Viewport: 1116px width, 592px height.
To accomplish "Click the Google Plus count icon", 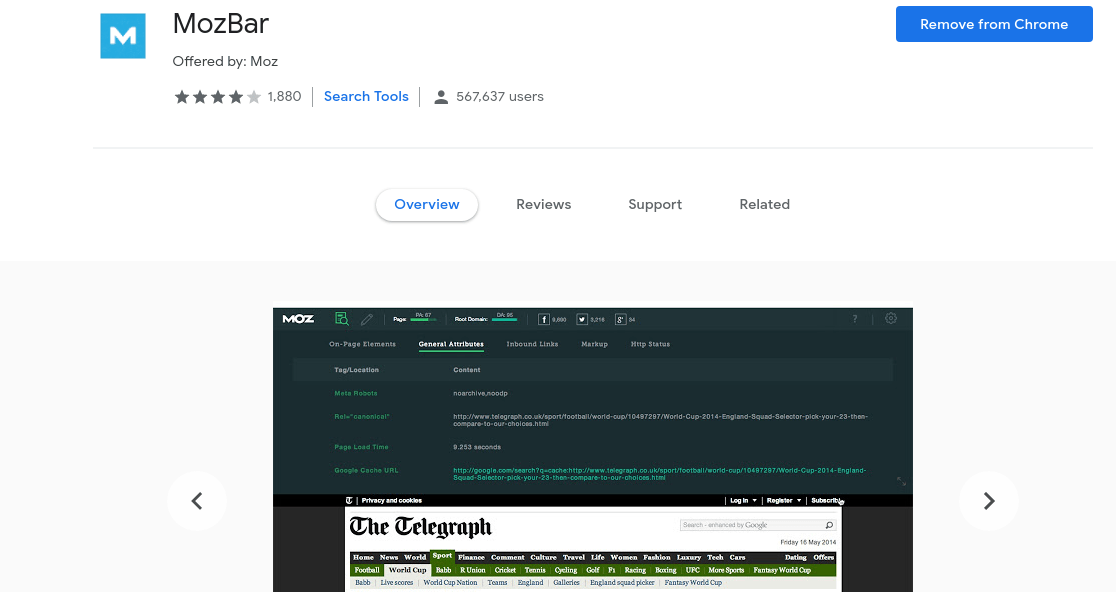I will 621,319.
